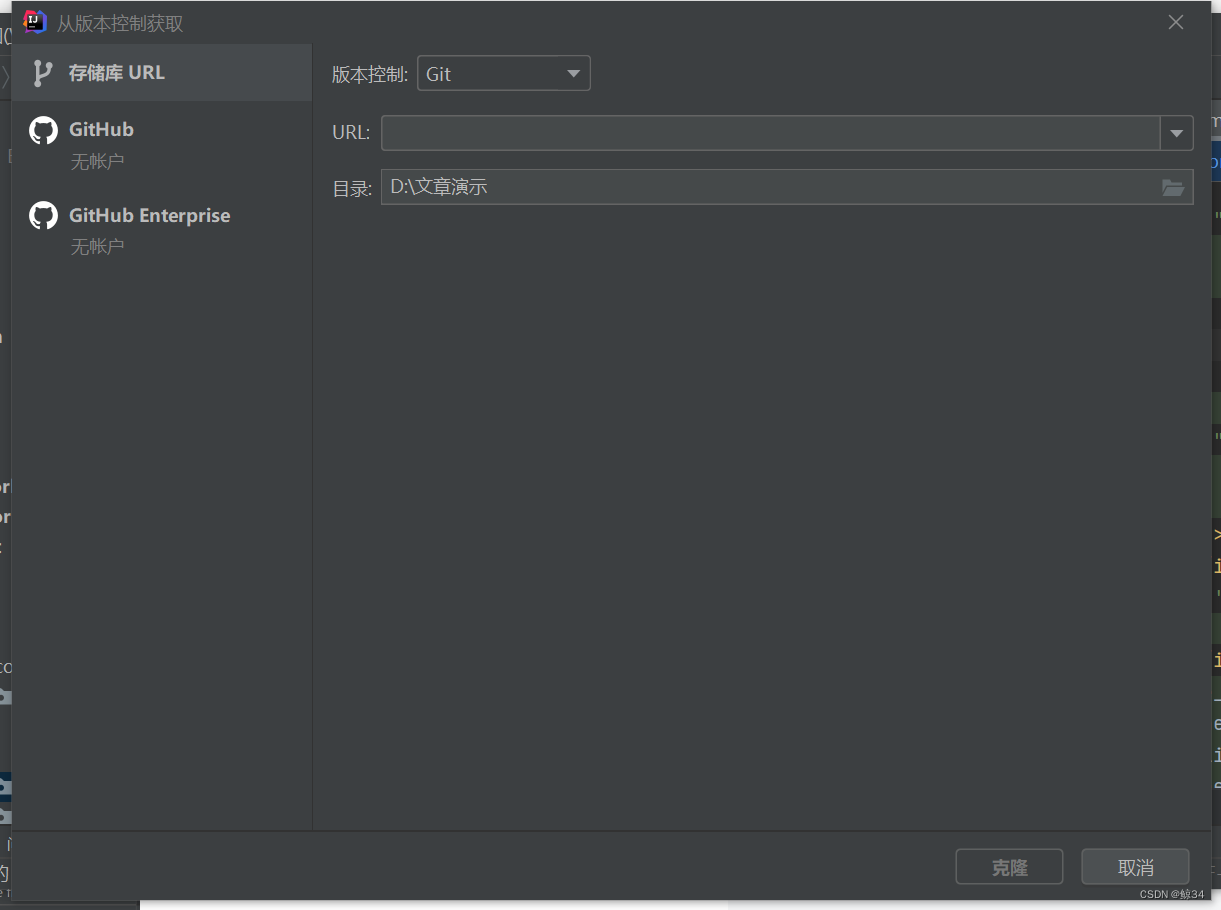Focus the URL input field
The image size is (1221, 910).
(x=770, y=132)
